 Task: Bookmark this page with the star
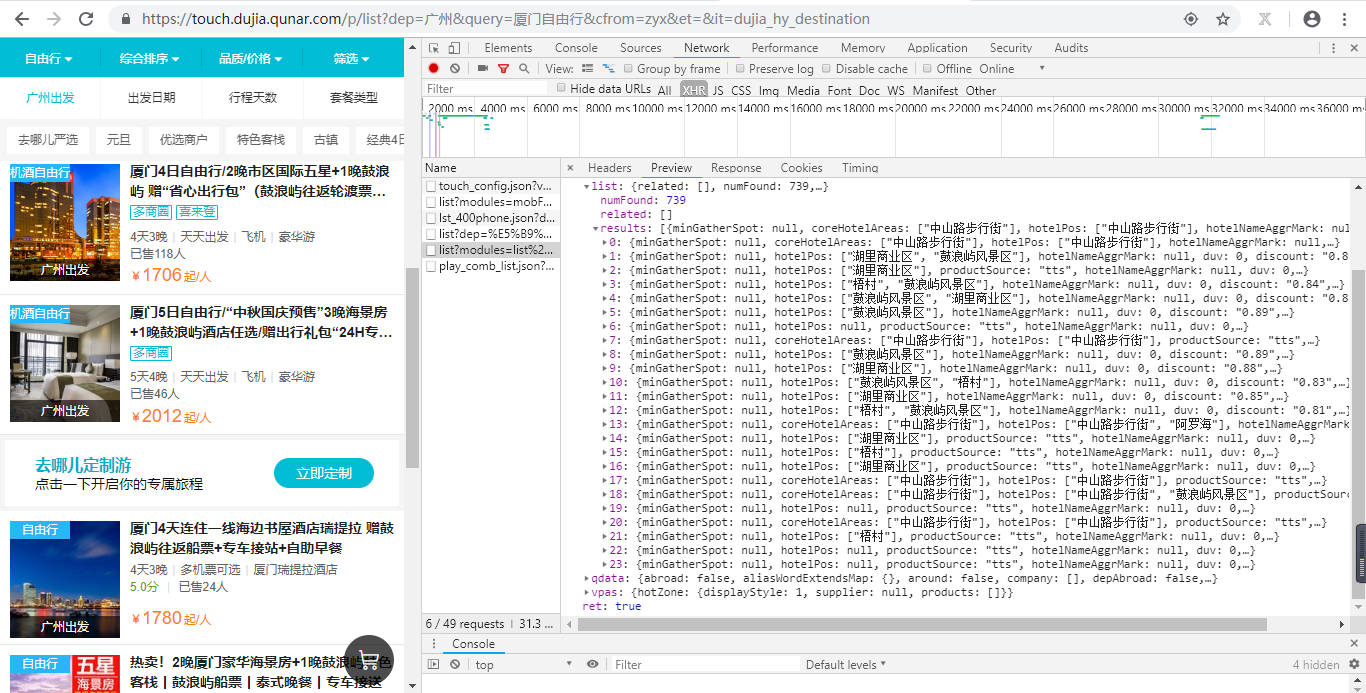click(1222, 19)
